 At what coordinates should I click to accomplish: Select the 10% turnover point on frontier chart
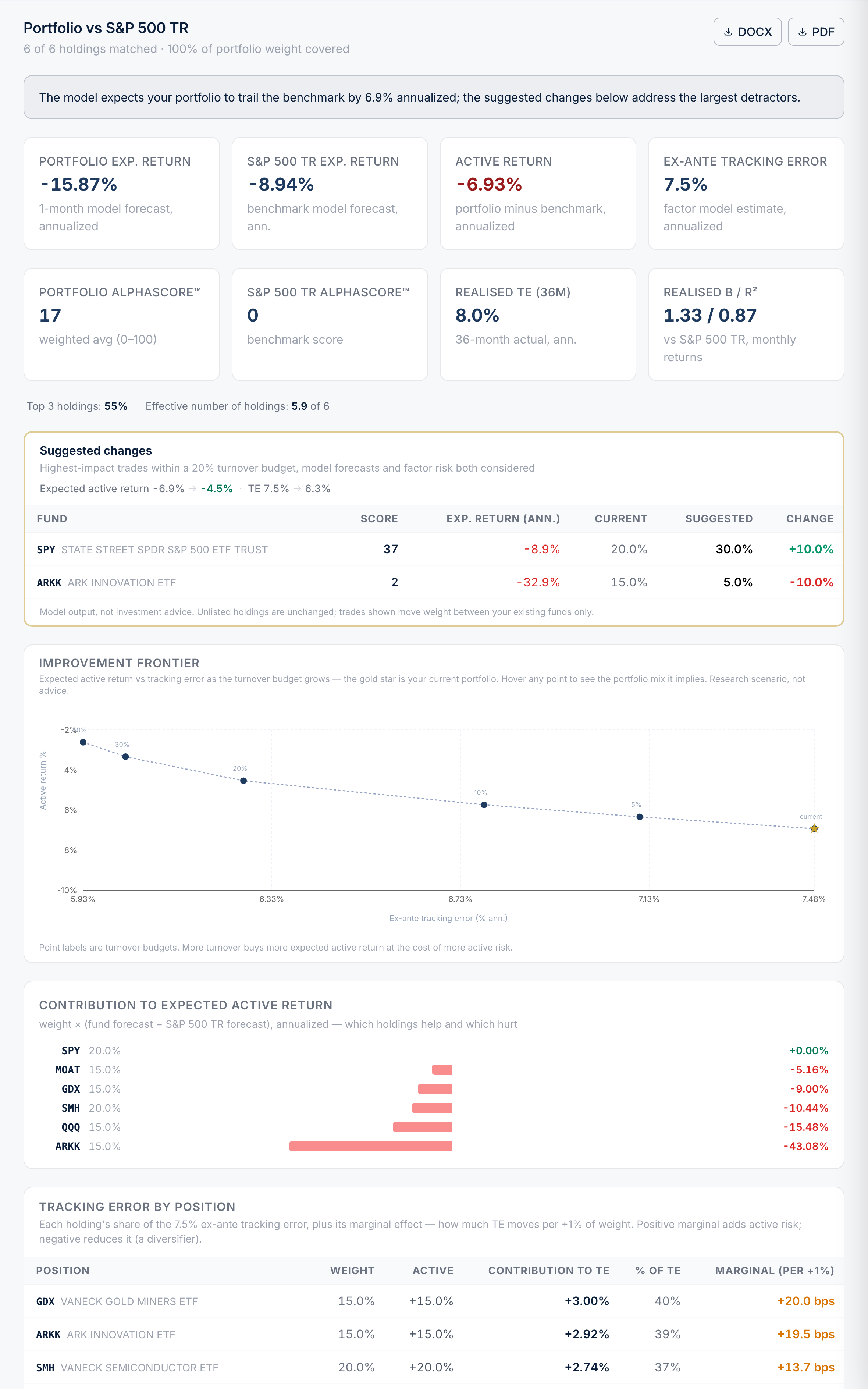tap(484, 805)
